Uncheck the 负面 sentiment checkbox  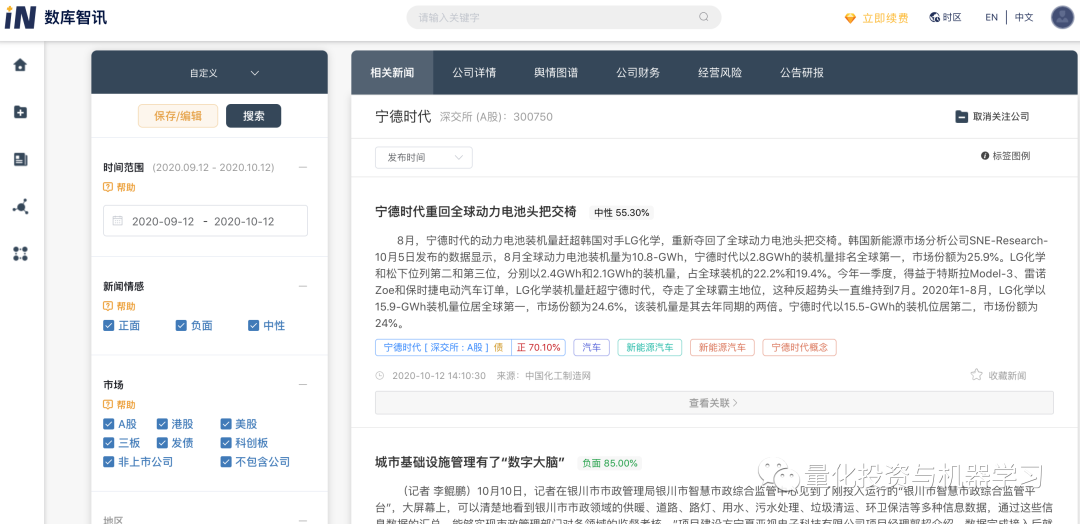(181, 326)
